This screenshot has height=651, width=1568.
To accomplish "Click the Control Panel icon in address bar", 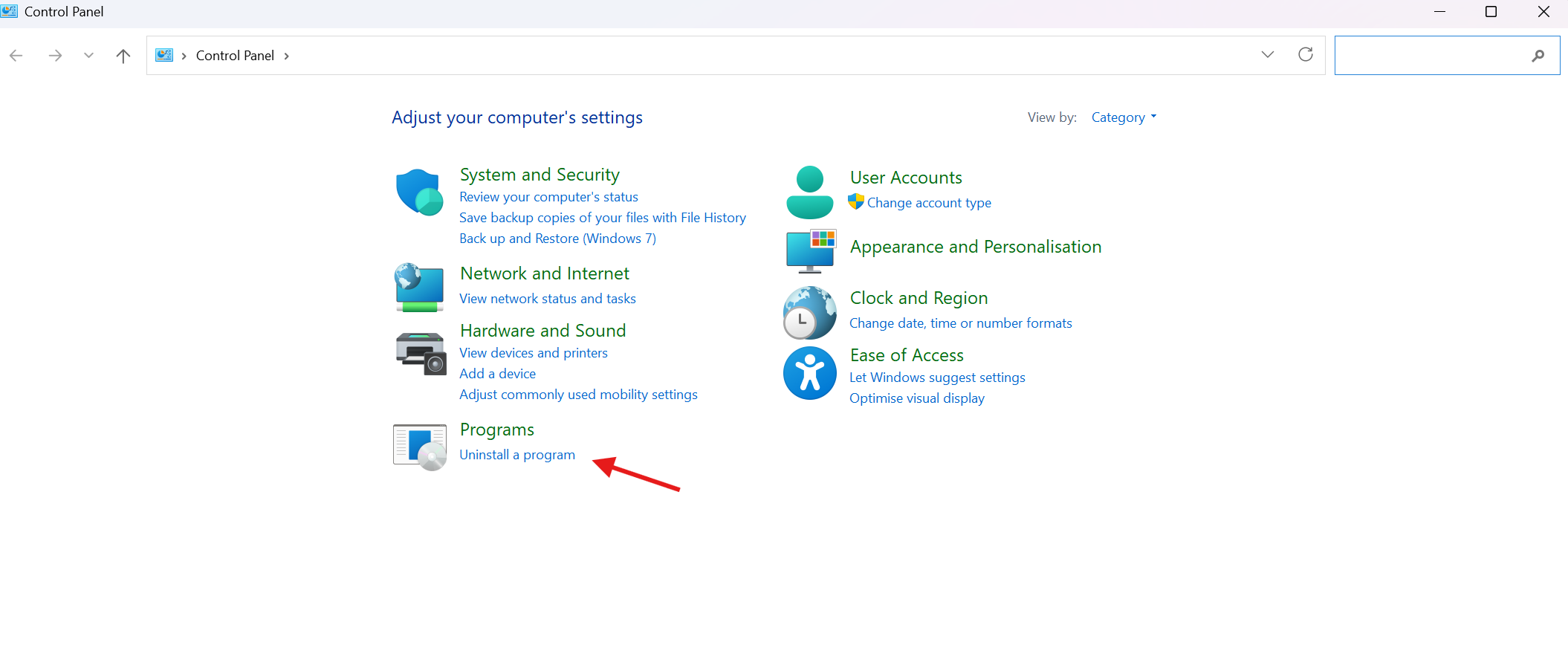I will [x=164, y=55].
